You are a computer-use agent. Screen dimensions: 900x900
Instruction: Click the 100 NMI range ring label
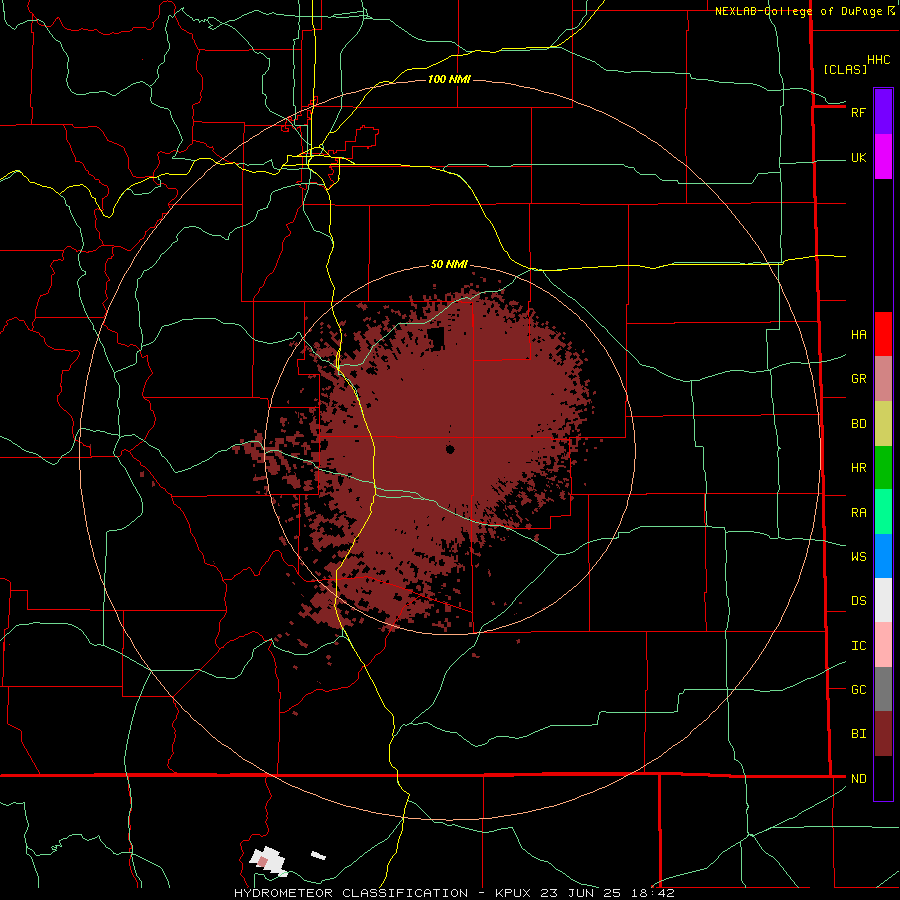click(x=449, y=79)
